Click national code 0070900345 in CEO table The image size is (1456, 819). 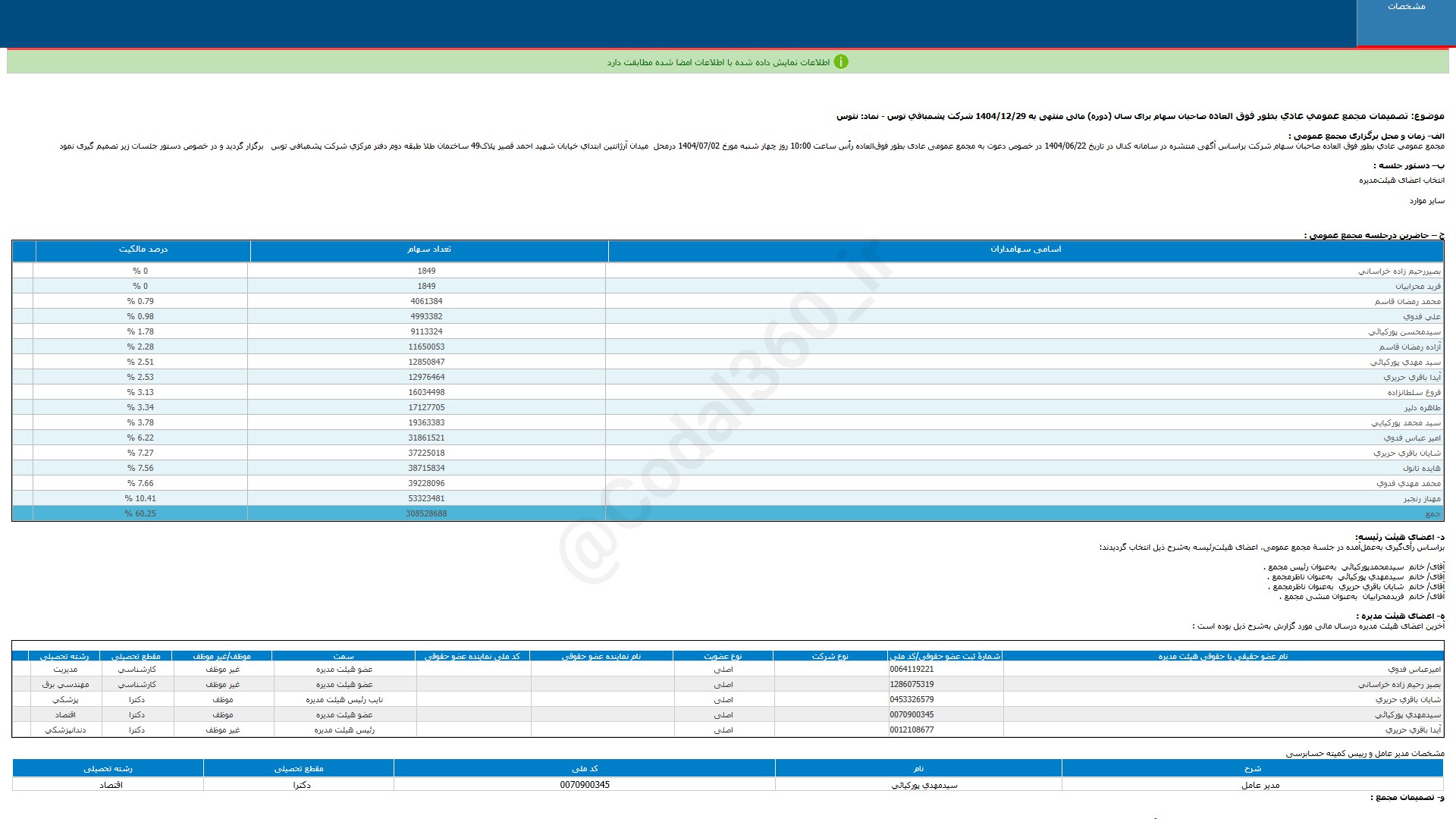[x=585, y=786]
